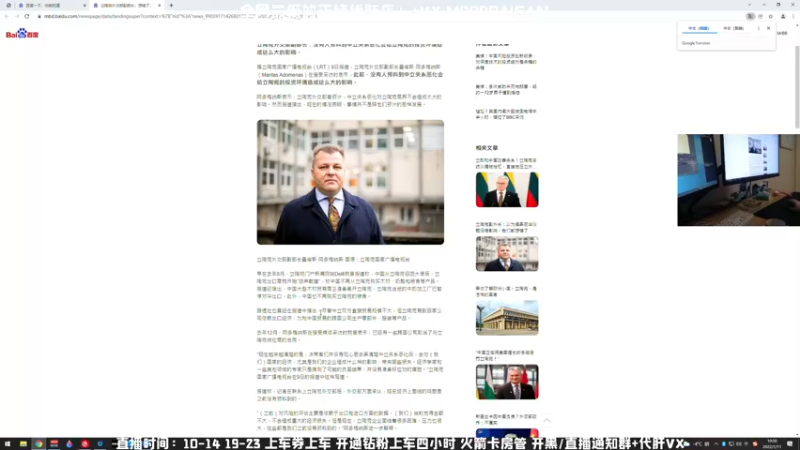This screenshot has height=450, width=800.
Task: Select the second Chinese language tab in the translate popup
Action: (x=734, y=29)
